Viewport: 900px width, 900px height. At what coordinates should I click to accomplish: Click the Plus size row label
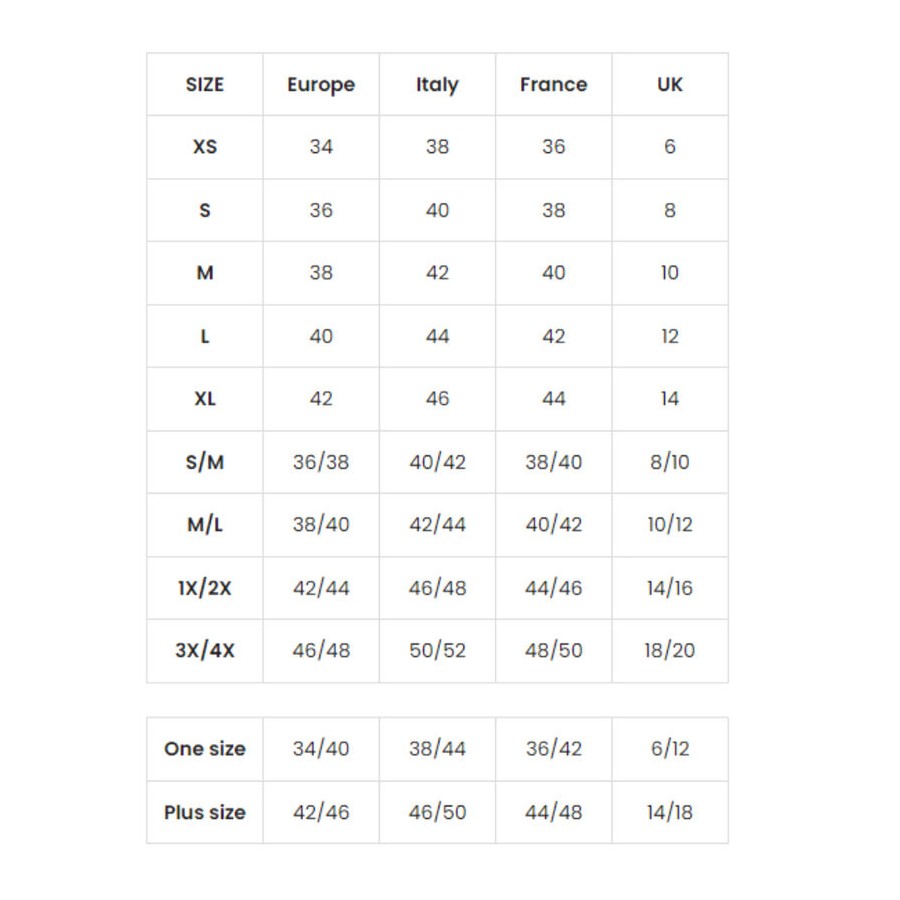(205, 812)
